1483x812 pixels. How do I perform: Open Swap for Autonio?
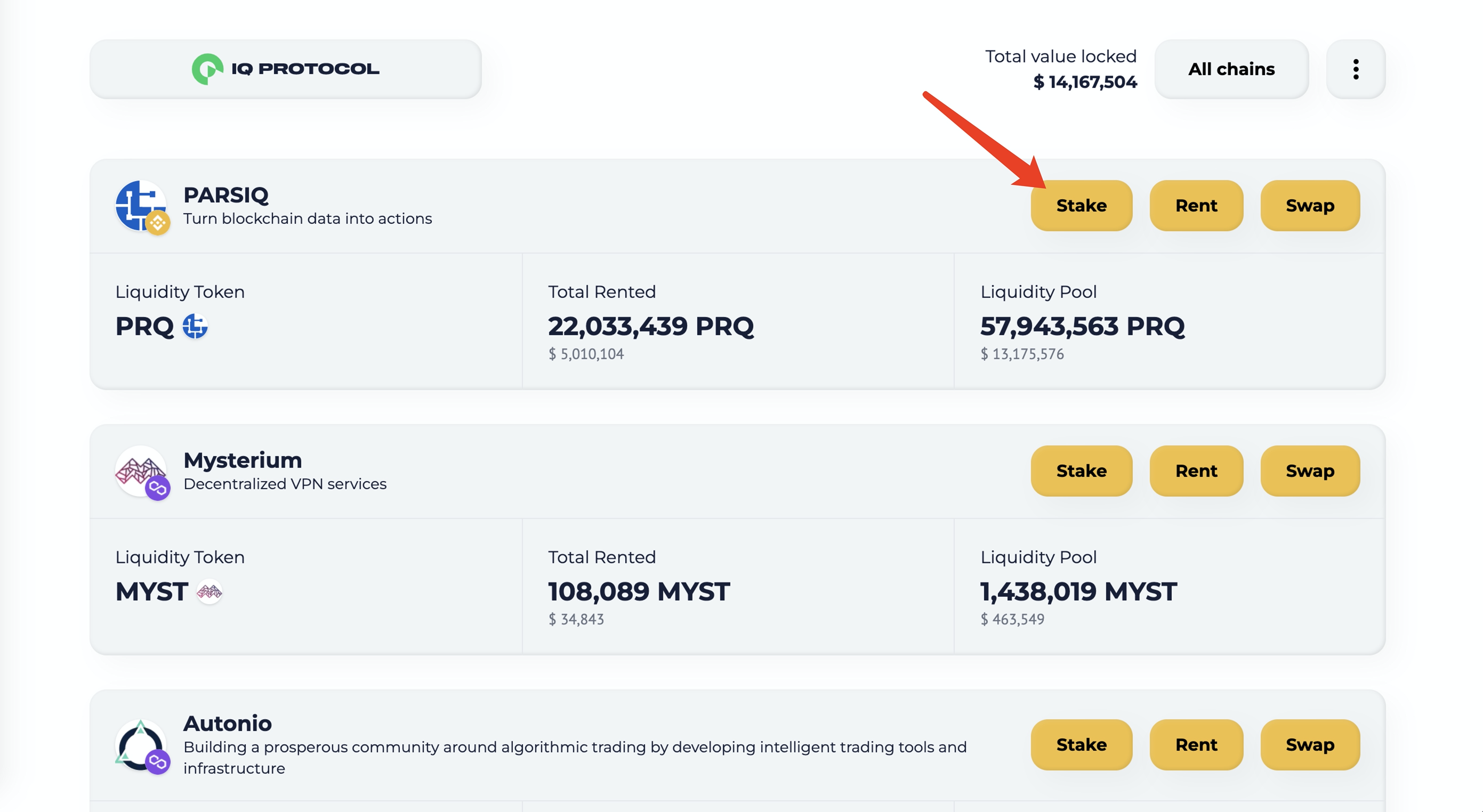click(1309, 745)
